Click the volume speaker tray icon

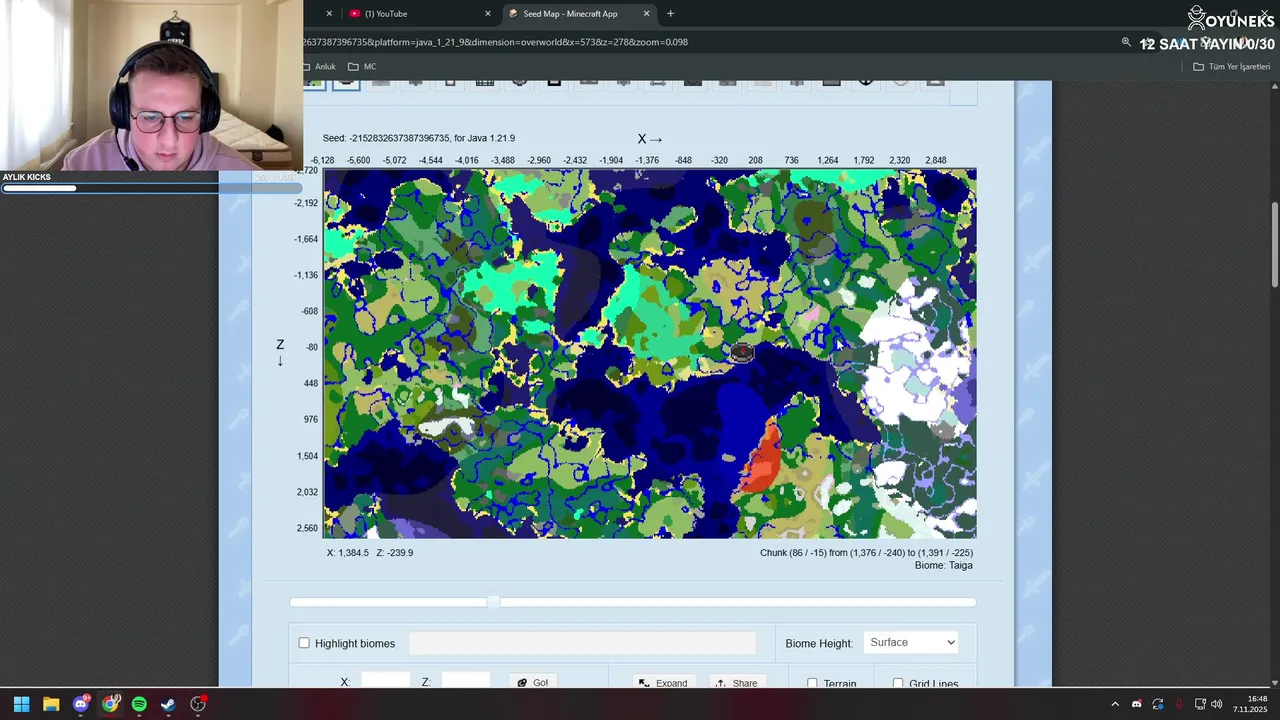[x=1217, y=704]
